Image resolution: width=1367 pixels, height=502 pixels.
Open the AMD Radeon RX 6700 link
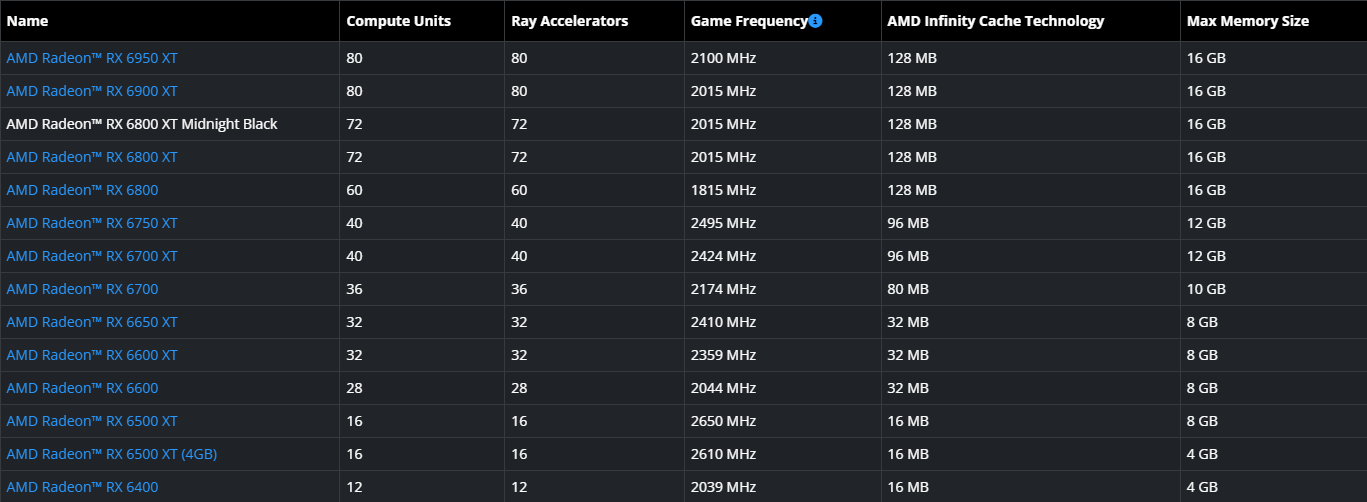[x=82, y=289]
